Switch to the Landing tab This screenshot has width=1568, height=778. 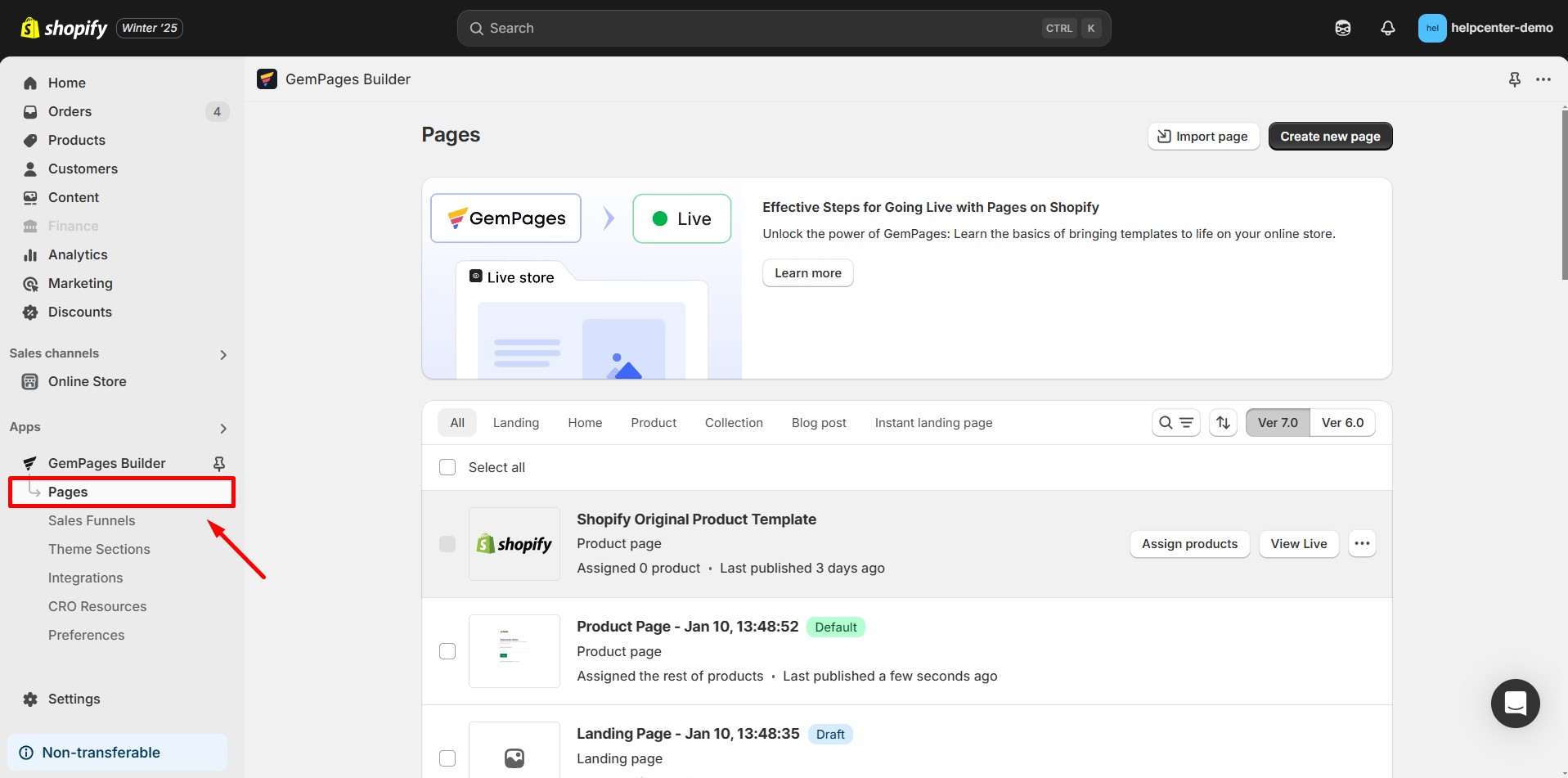tap(515, 423)
